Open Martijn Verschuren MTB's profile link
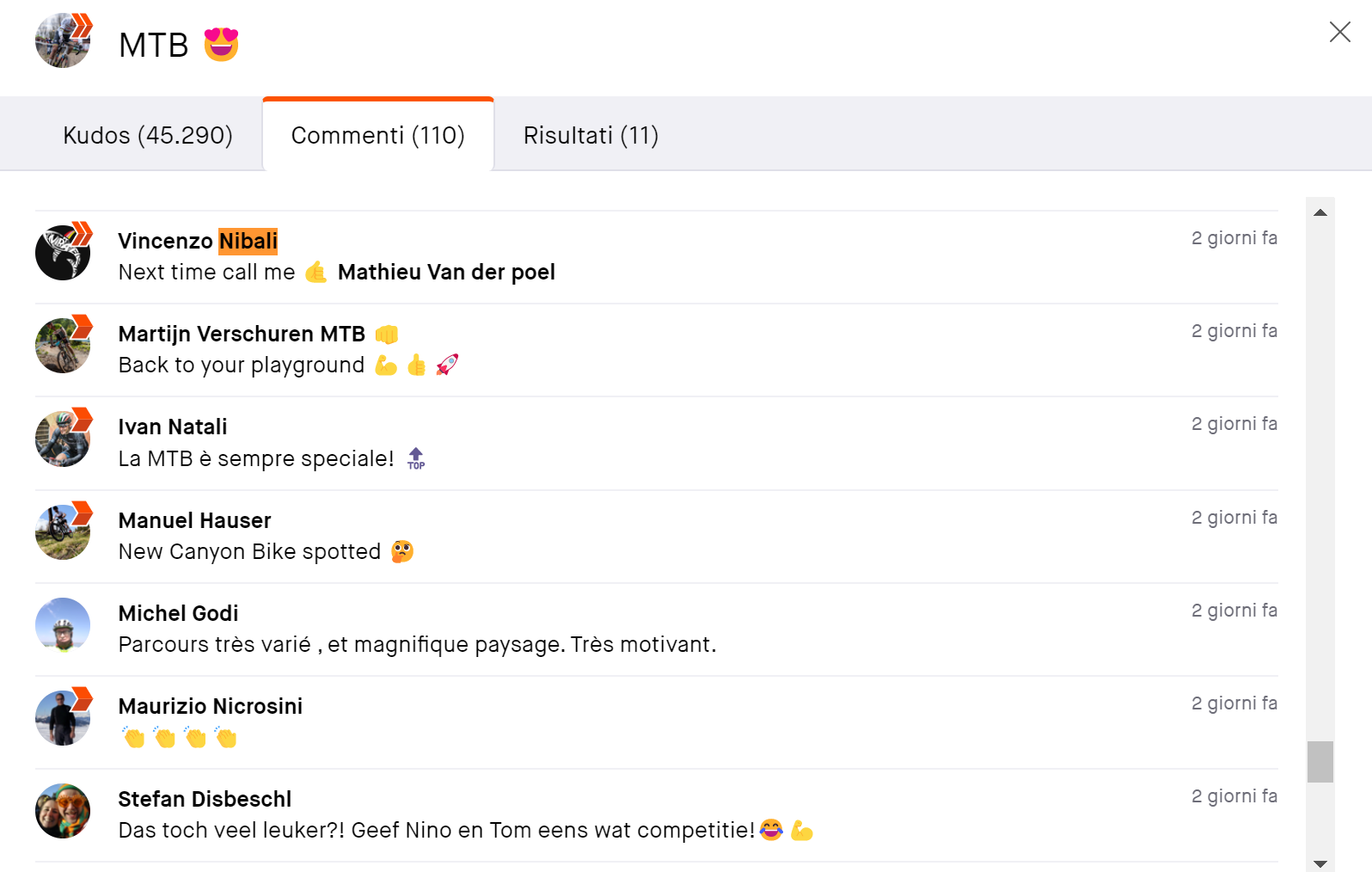The width and height of the screenshot is (1372, 872). point(242,334)
